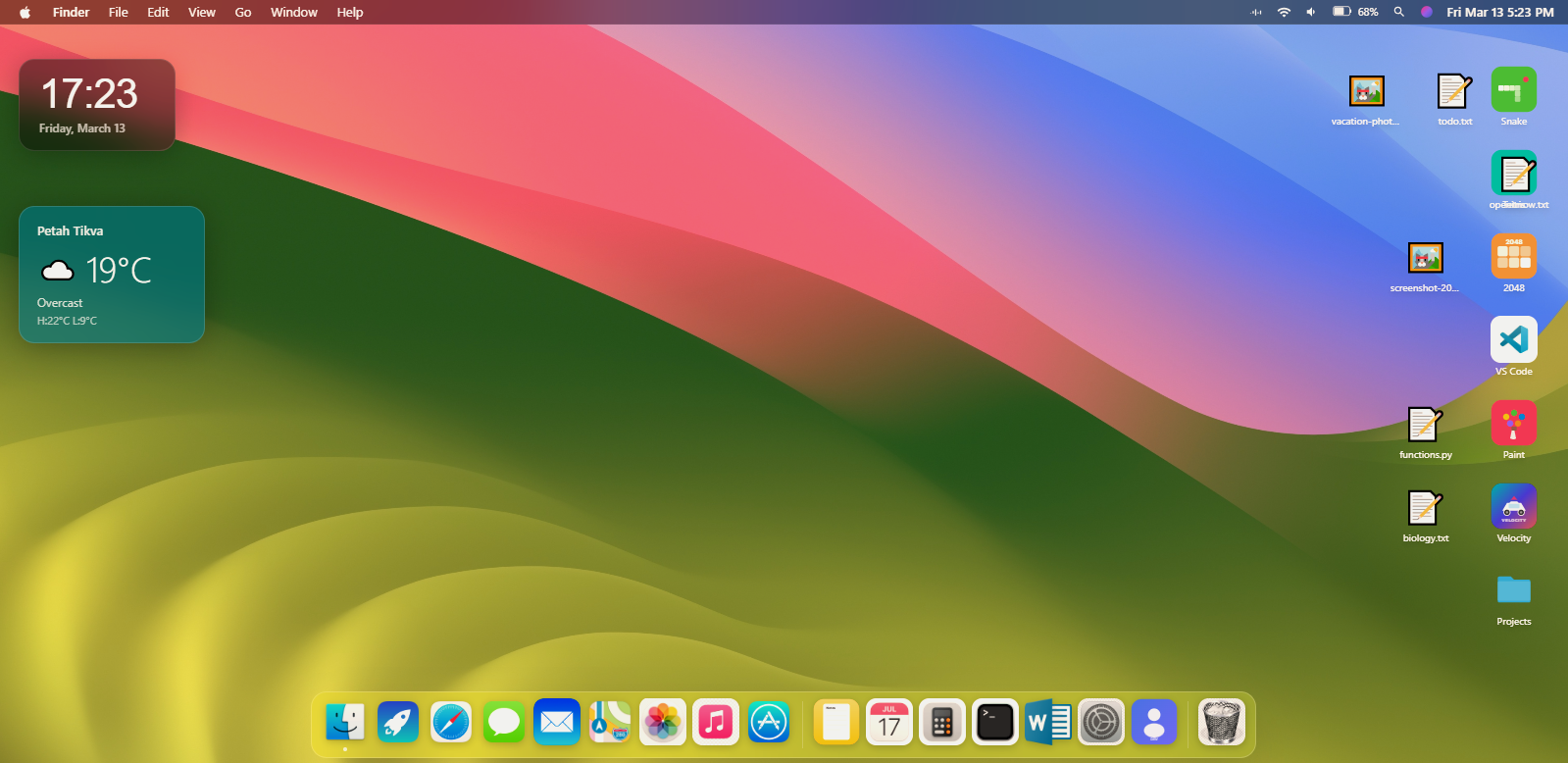Image resolution: width=1568 pixels, height=763 pixels.
Task: Select the screenshot-20... image file
Action: pyautogui.click(x=1426, y=257)
